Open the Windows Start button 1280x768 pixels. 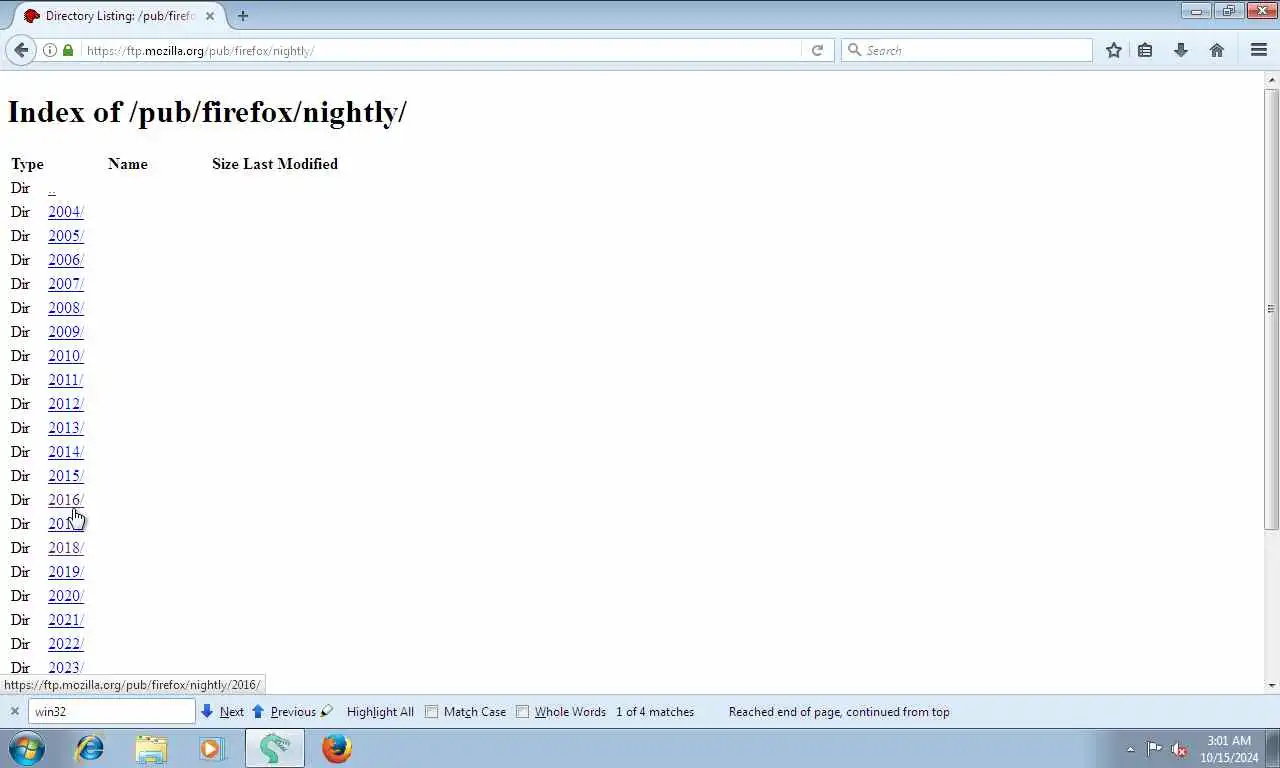click(x=27, y=748)
